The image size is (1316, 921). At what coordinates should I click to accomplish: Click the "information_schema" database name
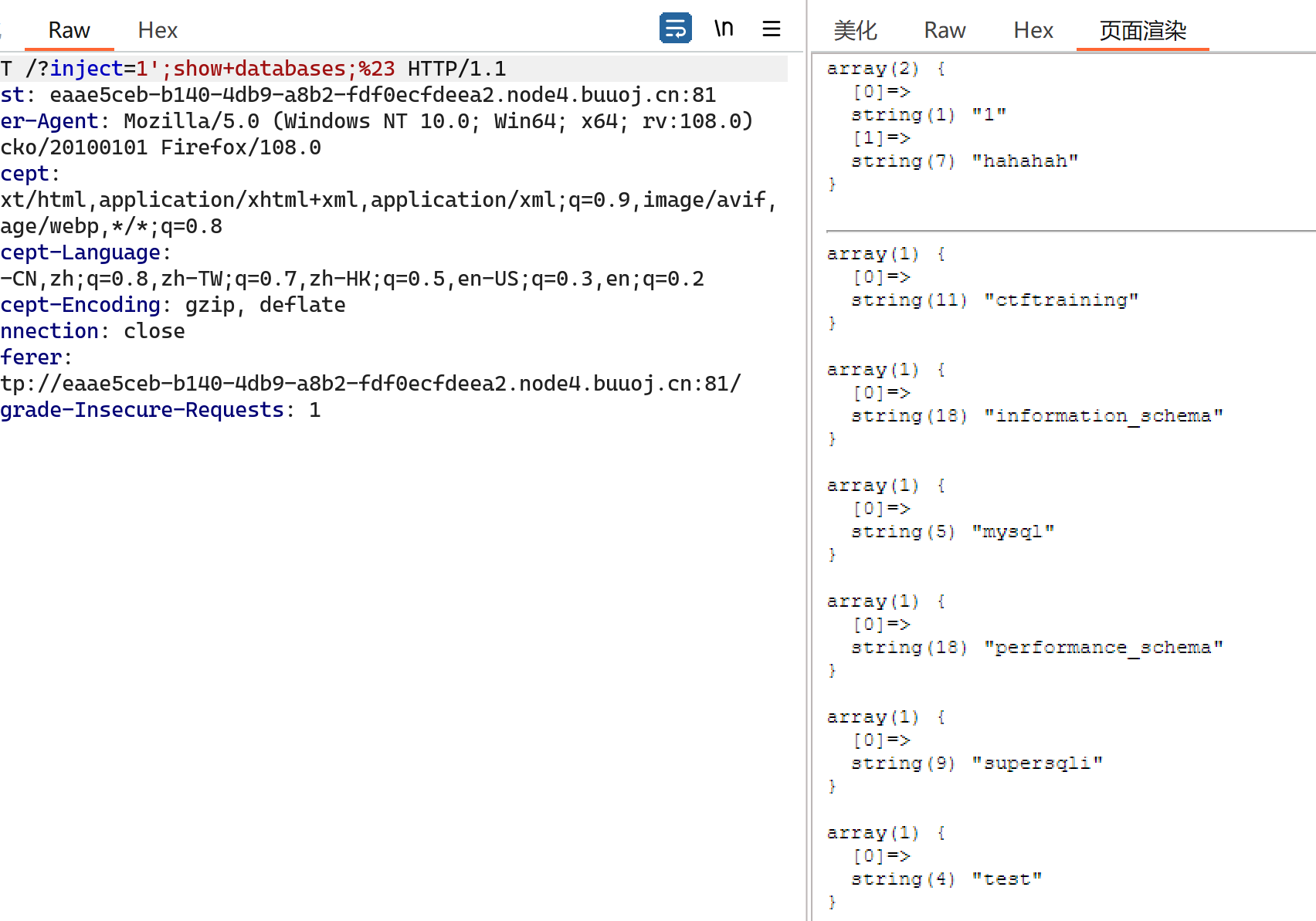1104,415
